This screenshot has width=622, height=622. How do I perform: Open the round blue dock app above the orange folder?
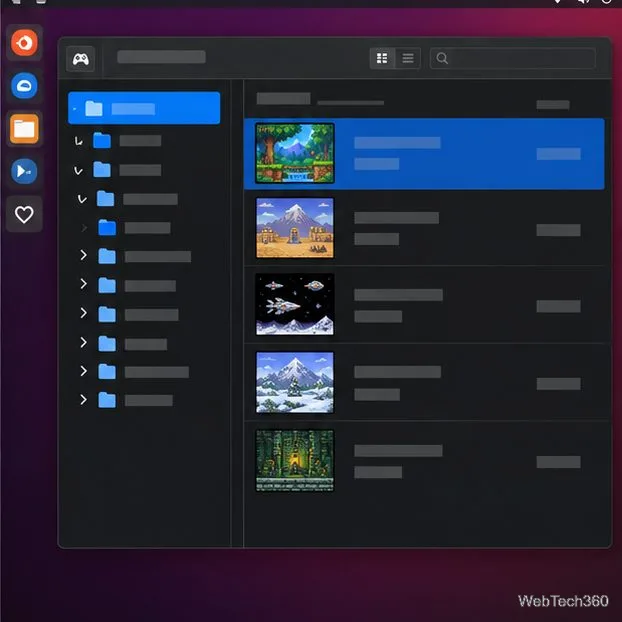pos(24,85)
